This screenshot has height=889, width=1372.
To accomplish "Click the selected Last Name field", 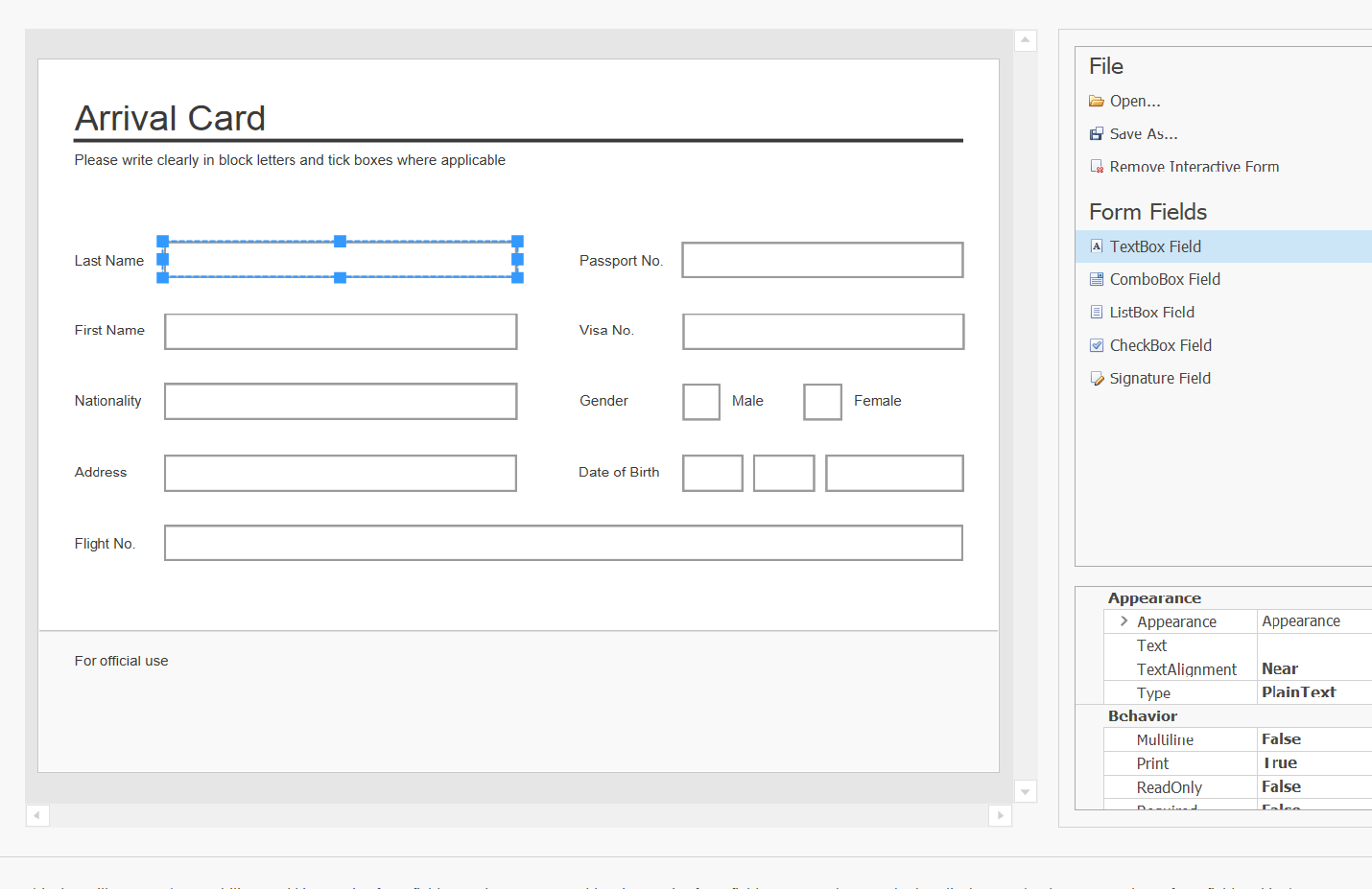I will tap(340, 259).
